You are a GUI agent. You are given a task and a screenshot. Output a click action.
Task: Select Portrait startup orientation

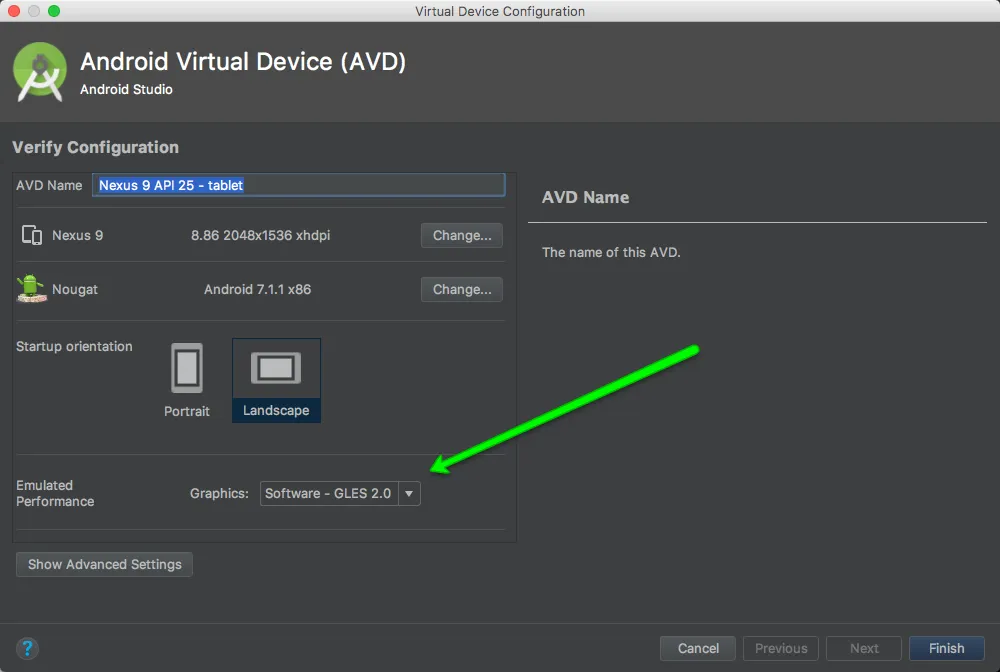coord(187,381)
